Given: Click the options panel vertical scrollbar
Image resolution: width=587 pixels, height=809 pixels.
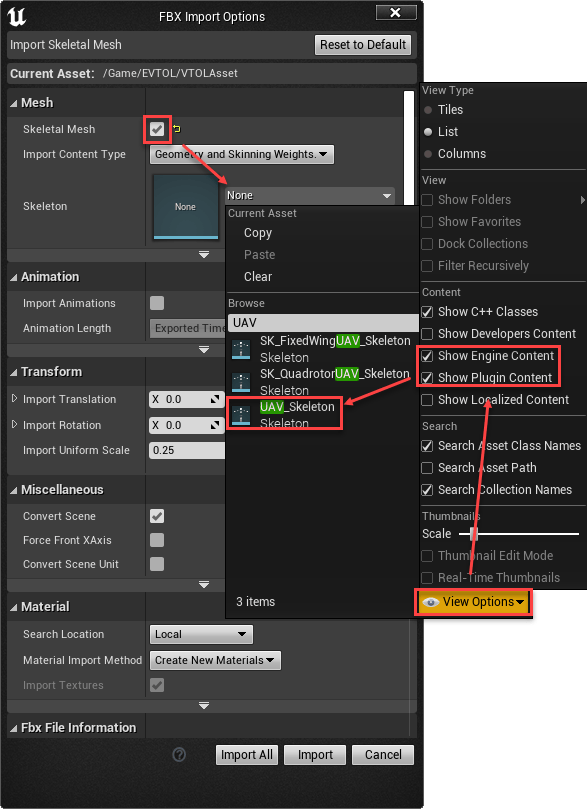Looking at the screenshot, I should click(409, 147).
